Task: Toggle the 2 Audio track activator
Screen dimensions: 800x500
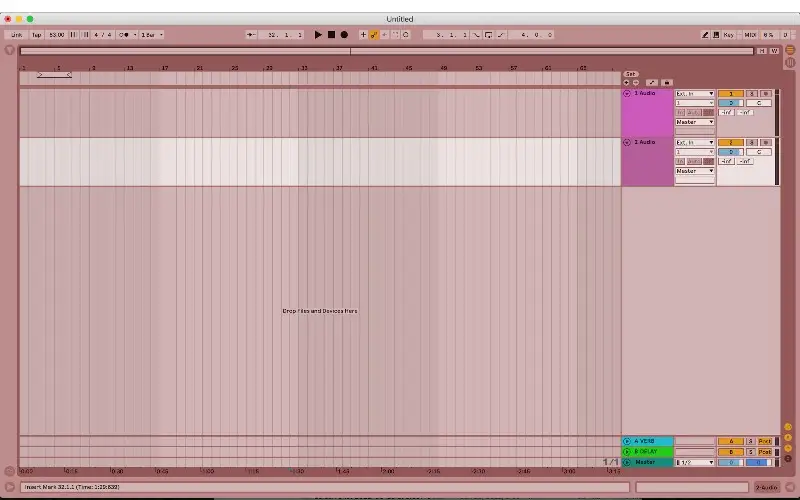Action: (731, 143)
